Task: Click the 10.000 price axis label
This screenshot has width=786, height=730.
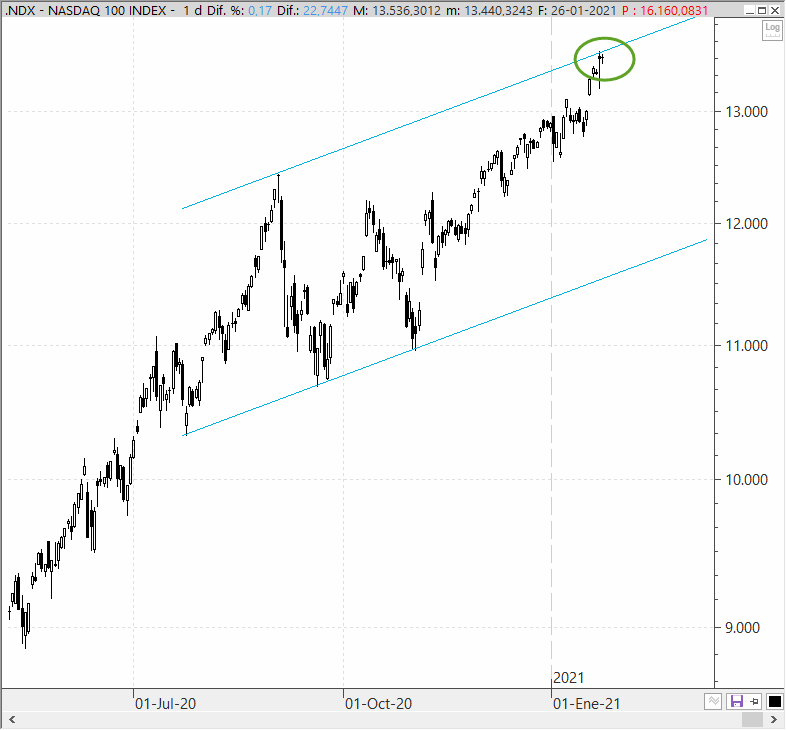Action: point(746,480)
